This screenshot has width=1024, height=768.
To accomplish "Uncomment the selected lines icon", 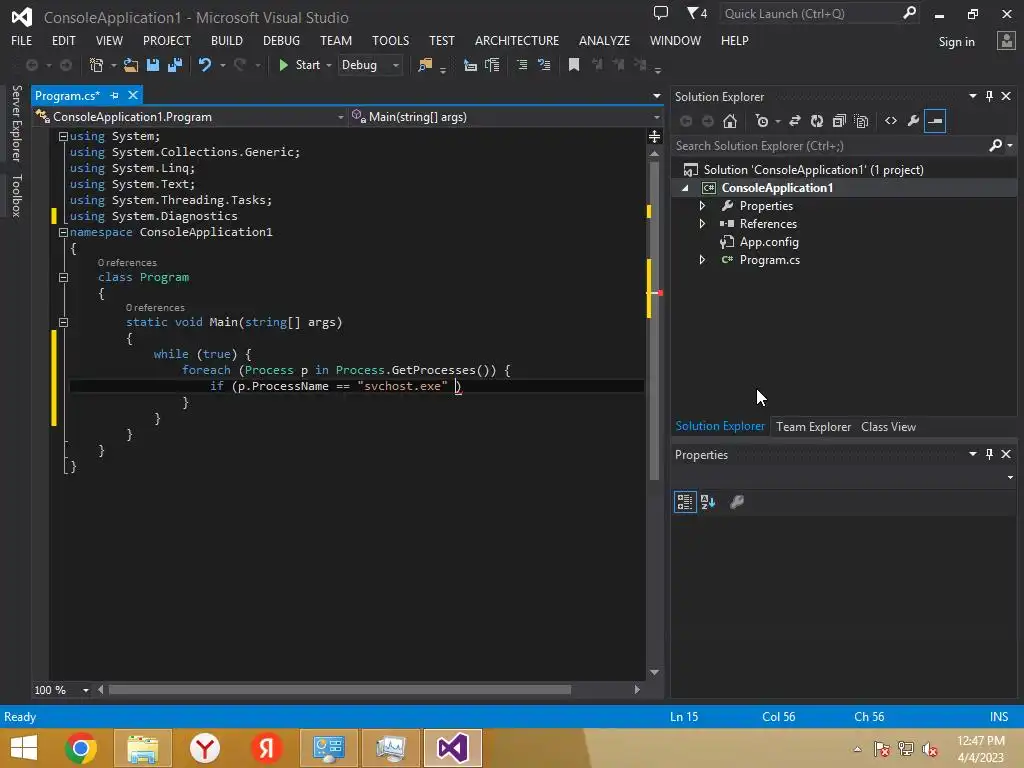I will [x=543, y=65].
